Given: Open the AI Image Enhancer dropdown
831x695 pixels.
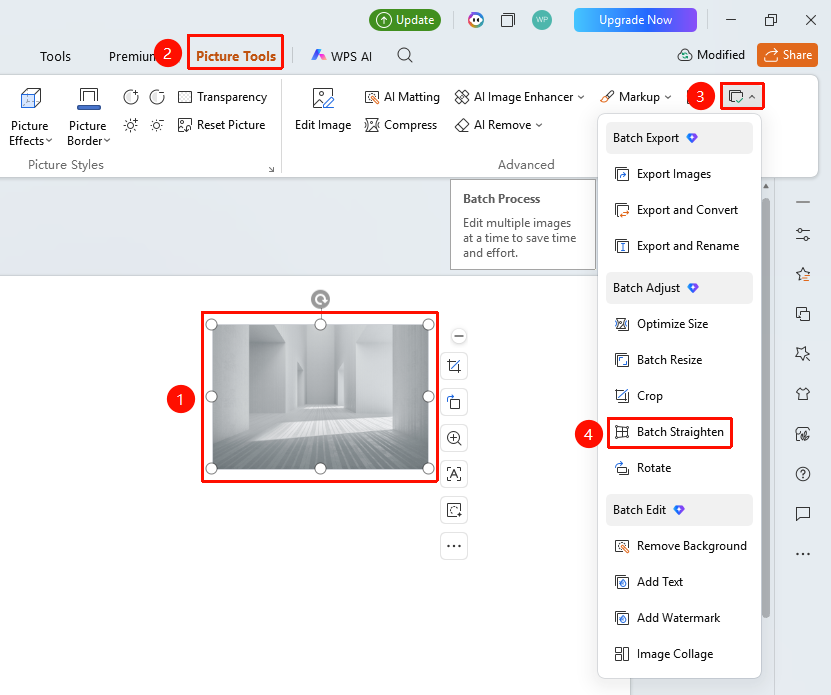Looking at the screenshot, I should click(x=519, y=97).
